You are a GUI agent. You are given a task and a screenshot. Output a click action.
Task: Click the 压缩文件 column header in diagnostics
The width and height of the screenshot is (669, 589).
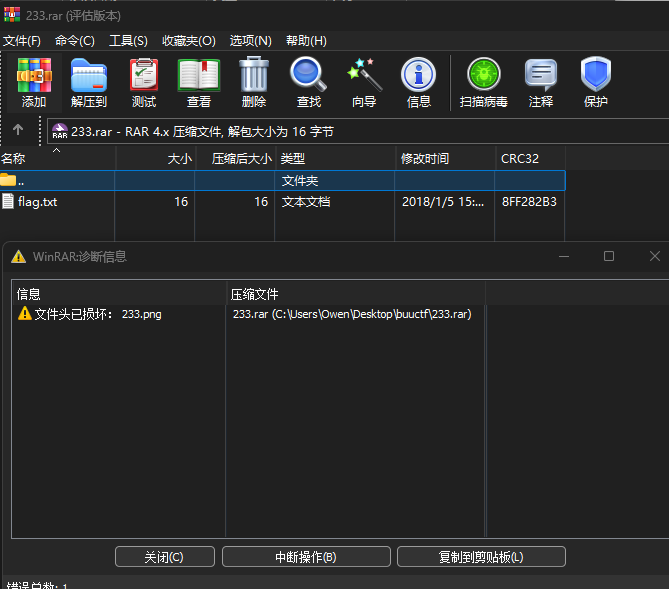point(356,294)
